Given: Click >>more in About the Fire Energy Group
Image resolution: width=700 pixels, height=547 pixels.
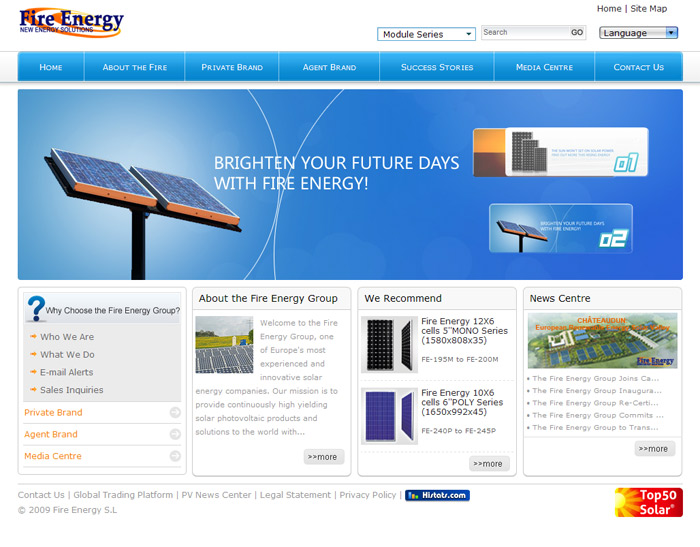Looking at the screenshot, I should tap(324, 457).
